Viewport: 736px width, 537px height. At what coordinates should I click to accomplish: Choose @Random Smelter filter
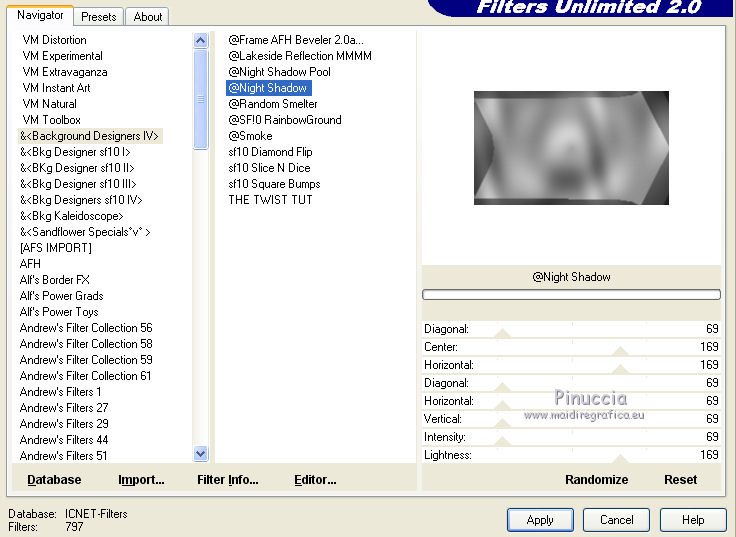point(273,104)
